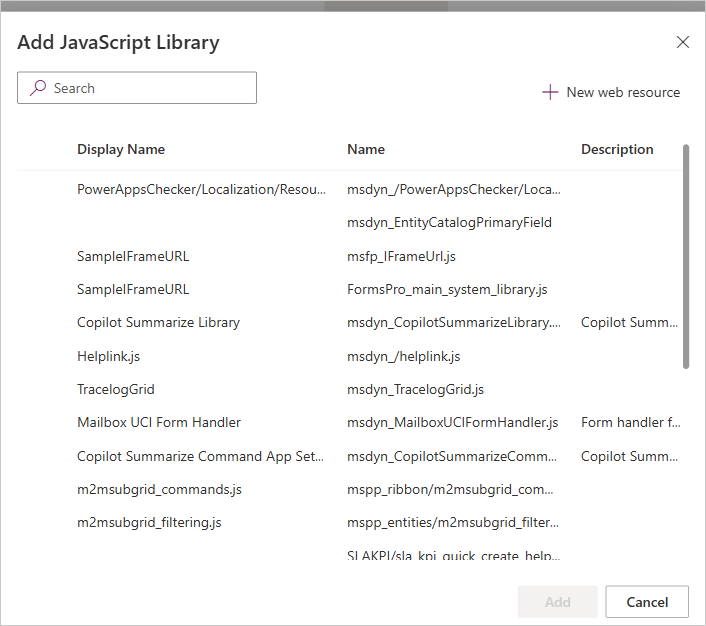Click mspp_ribbon/m2msubgrid_com... name cell
This screenshot has width=706, height=626.
450,490
